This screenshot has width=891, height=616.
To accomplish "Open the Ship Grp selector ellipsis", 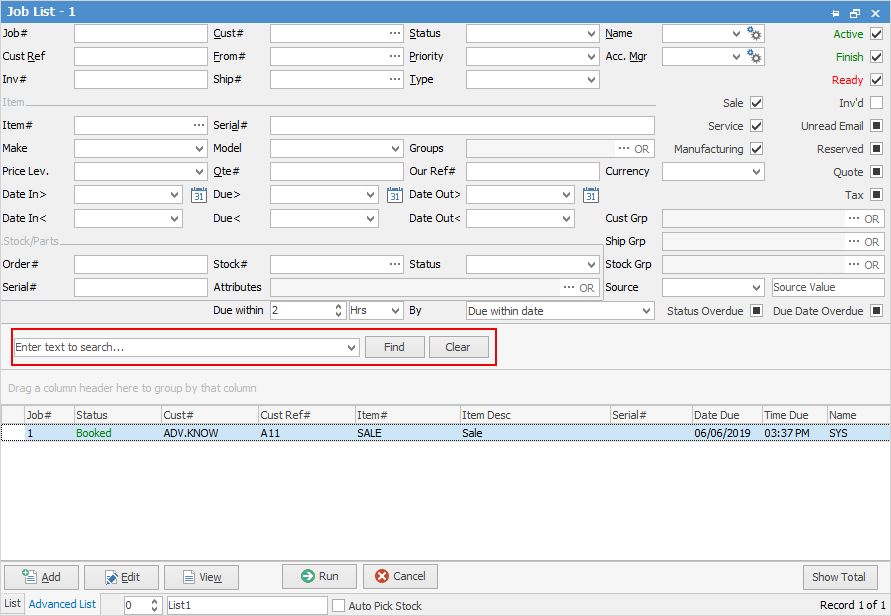I will point(853,242).
